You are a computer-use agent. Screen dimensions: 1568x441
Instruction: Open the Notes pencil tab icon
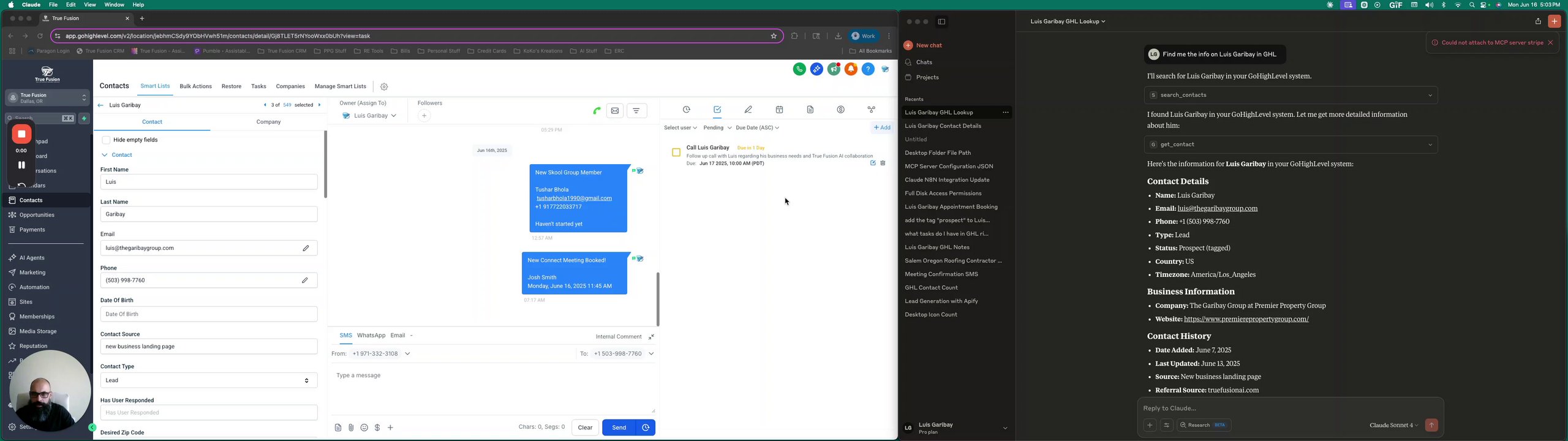point(748,110)
